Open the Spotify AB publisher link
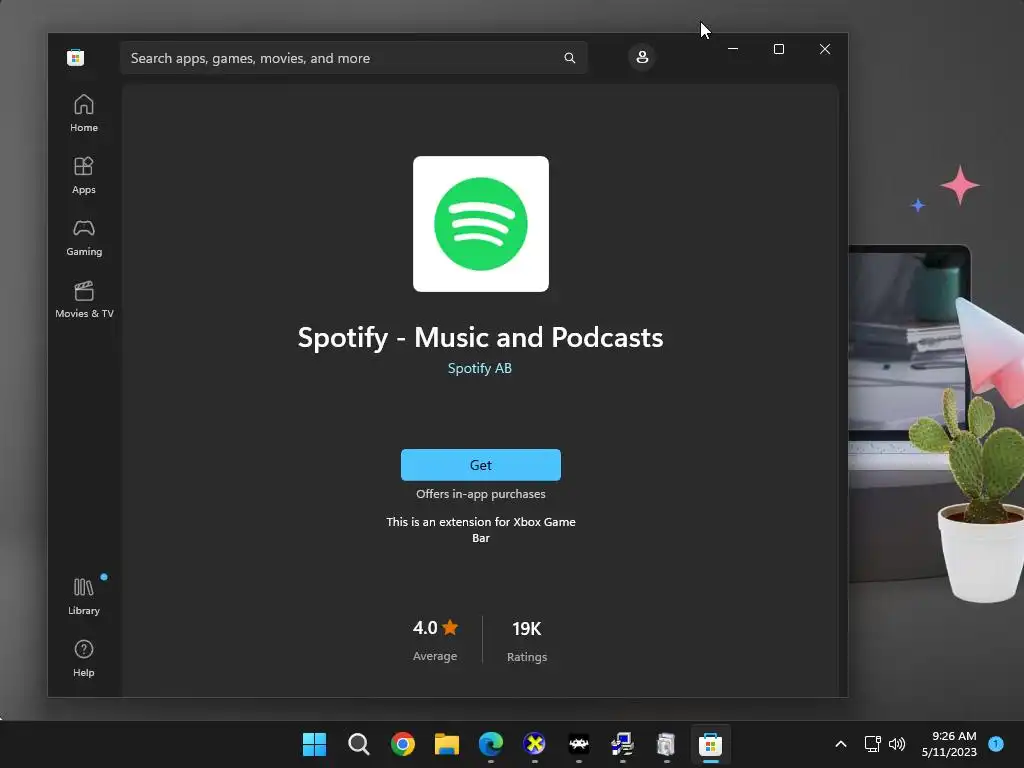The height and width of the screenshot is (768, 1024). 480,368
